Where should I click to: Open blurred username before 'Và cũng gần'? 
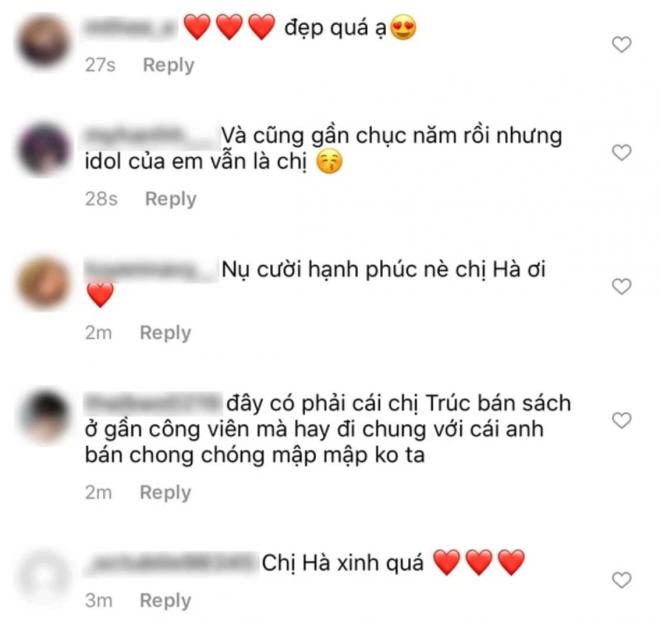[x=151, y=136]
